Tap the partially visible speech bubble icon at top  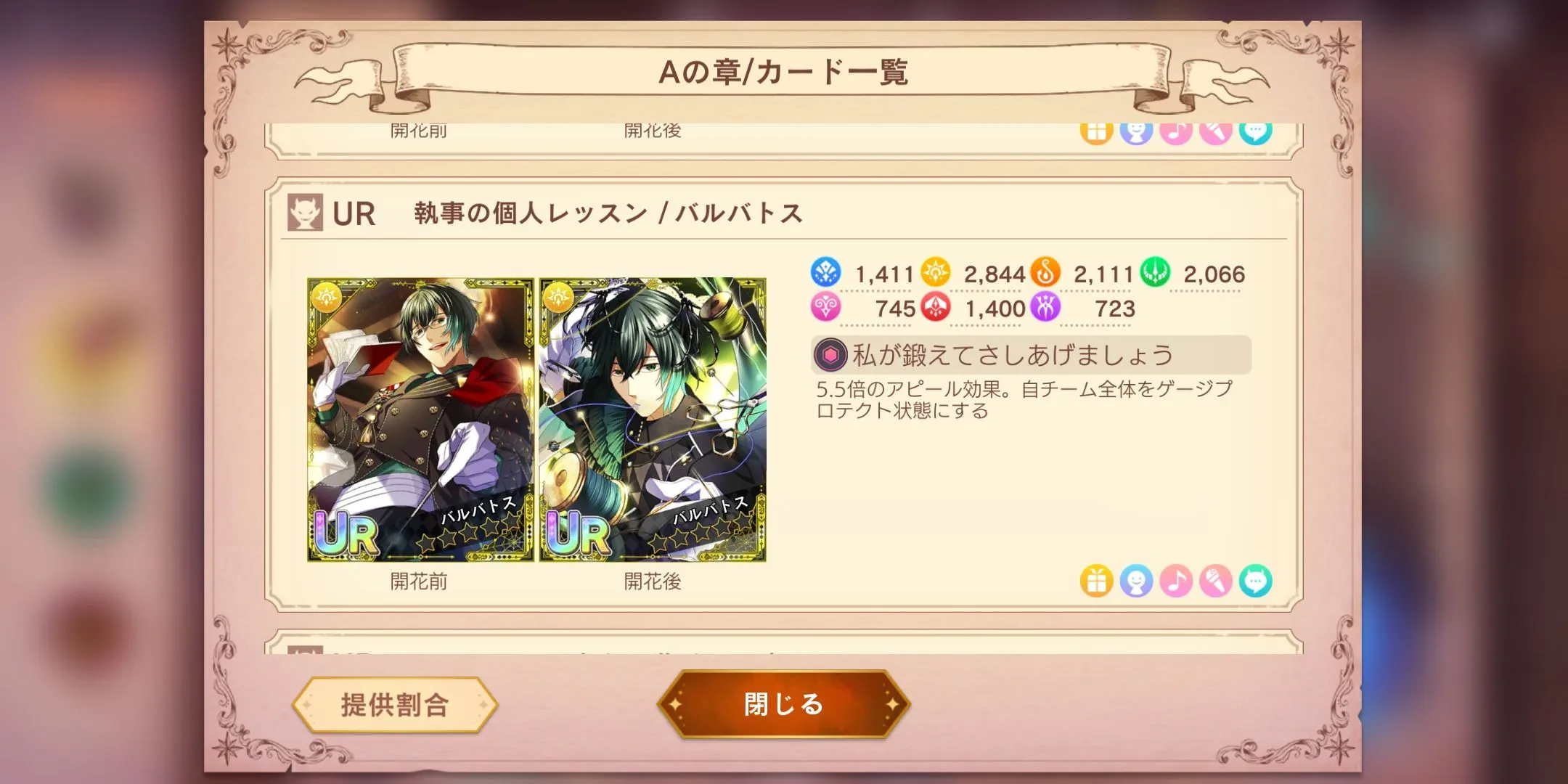tap(1256, 134)
